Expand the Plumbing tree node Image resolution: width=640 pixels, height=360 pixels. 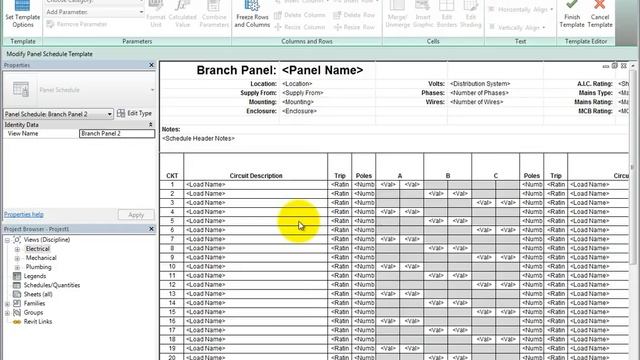[x=17, y=267]
